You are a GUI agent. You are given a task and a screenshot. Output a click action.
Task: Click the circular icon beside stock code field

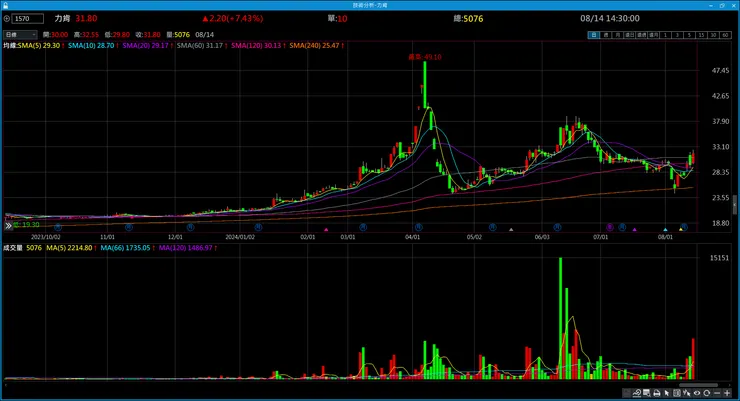[7, 18]
